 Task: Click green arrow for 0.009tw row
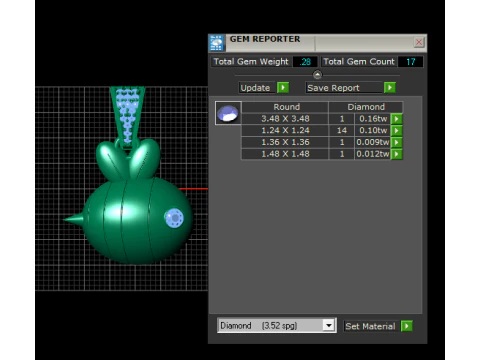click(396, 142)
